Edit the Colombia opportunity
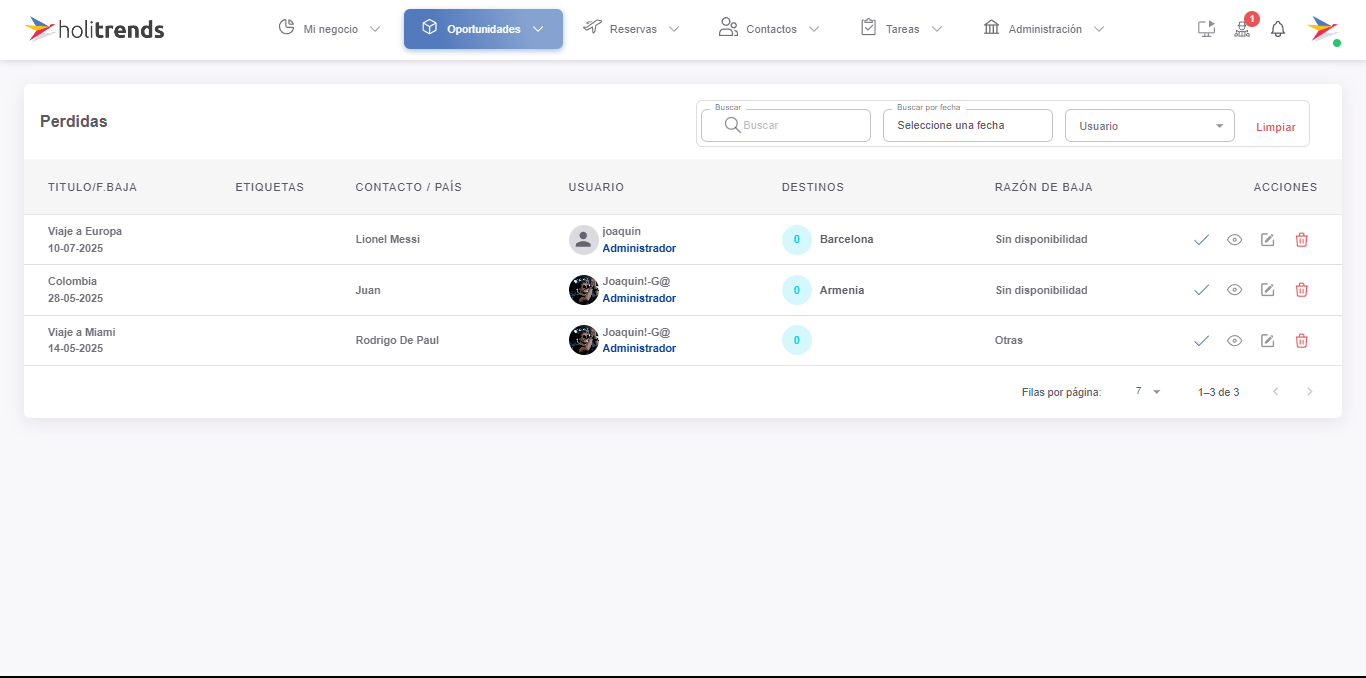Image resolution: width=1366 pixels, height=678 pixels. click(1268, 290)
